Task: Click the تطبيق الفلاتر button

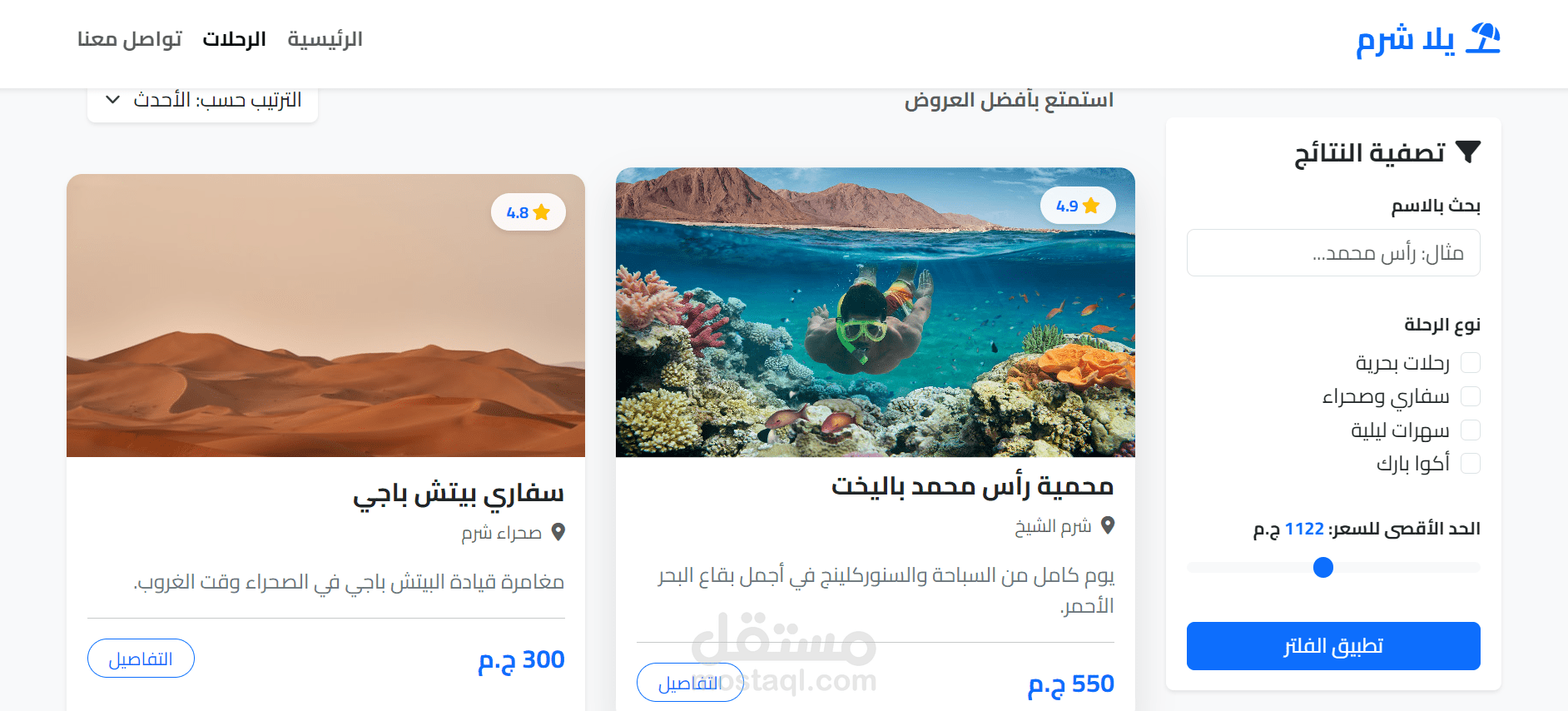Action: coord(1333,646)
